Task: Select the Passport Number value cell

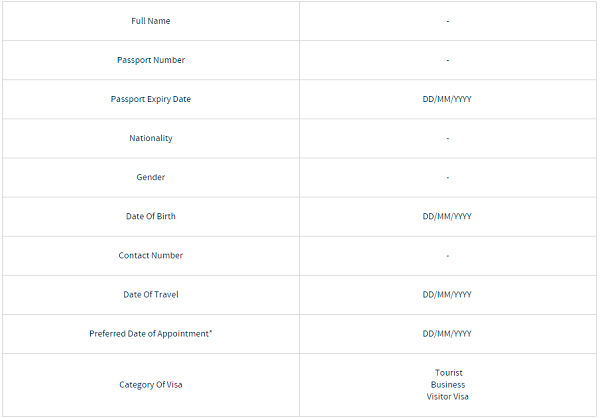Action: click(448, 60)
